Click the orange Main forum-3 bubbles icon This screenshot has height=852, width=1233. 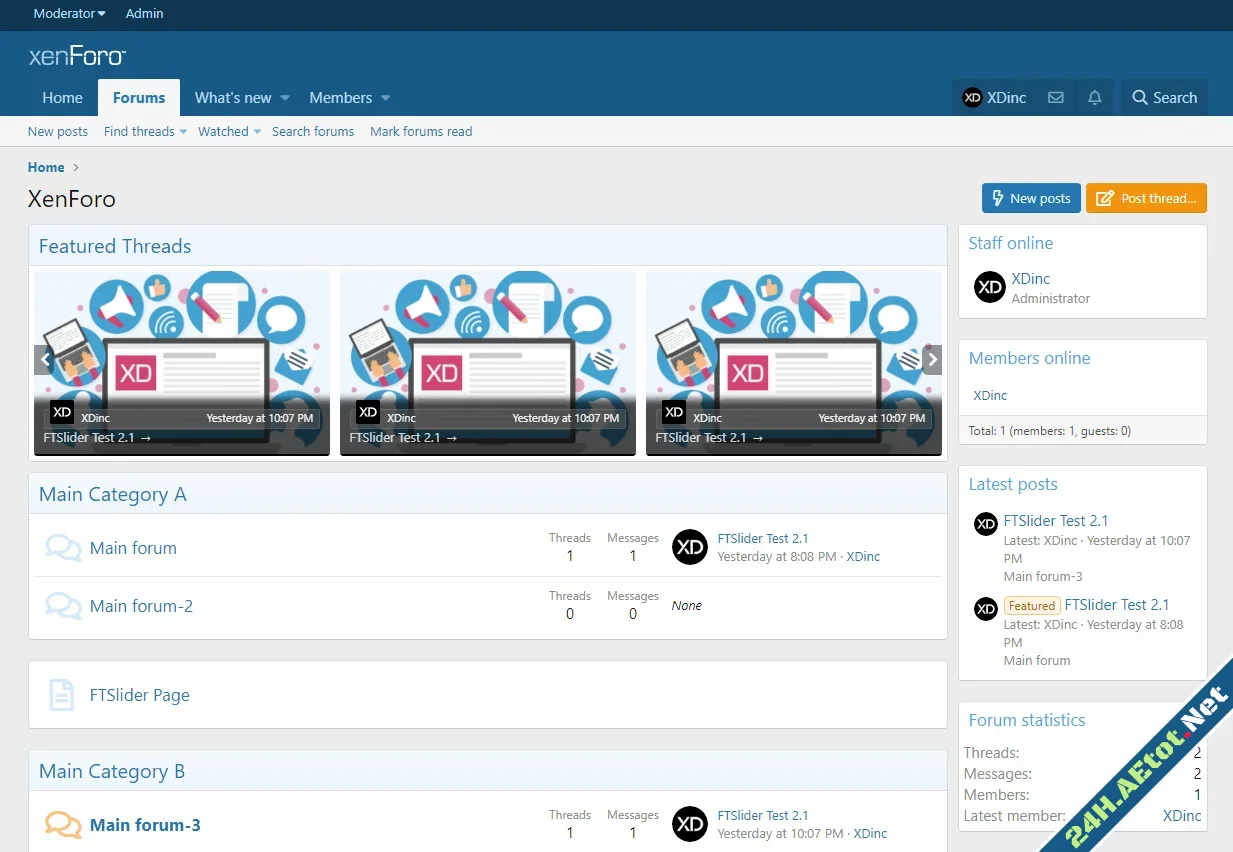(x=63, y=825)
